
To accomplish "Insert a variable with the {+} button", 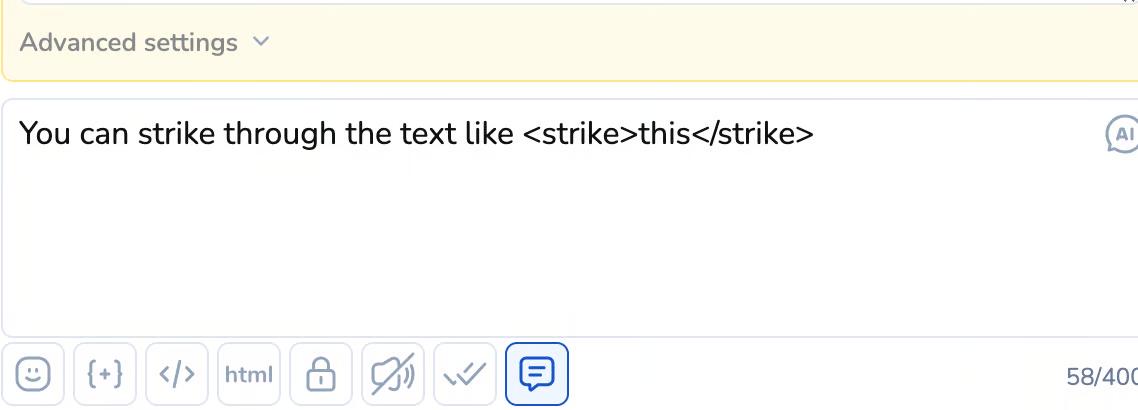I will (x=105, y=375).
